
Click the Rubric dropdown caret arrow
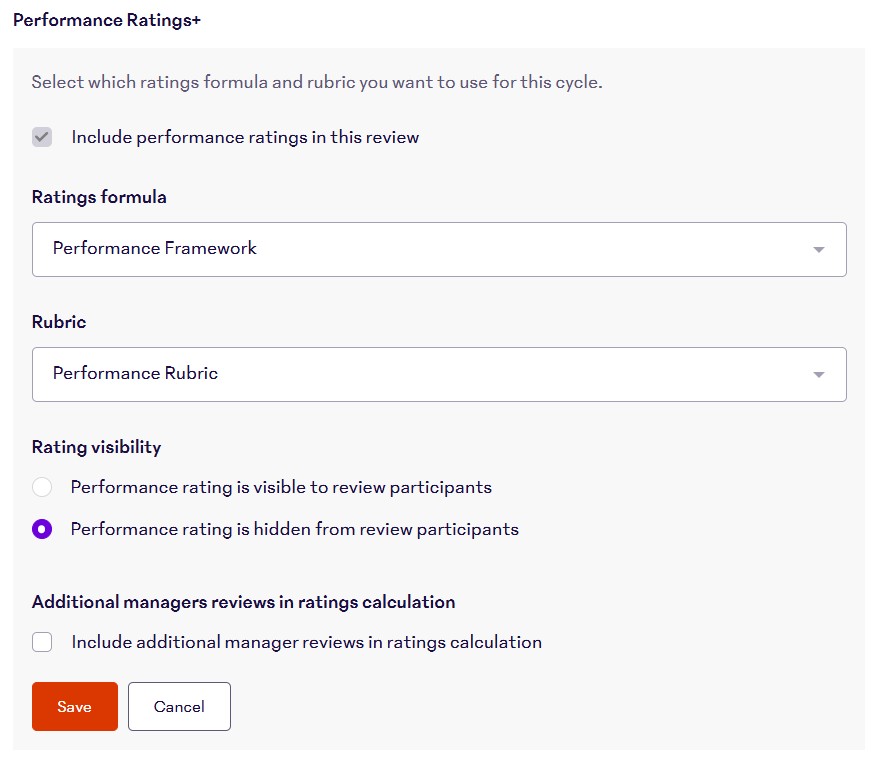(x=818, y=374)
